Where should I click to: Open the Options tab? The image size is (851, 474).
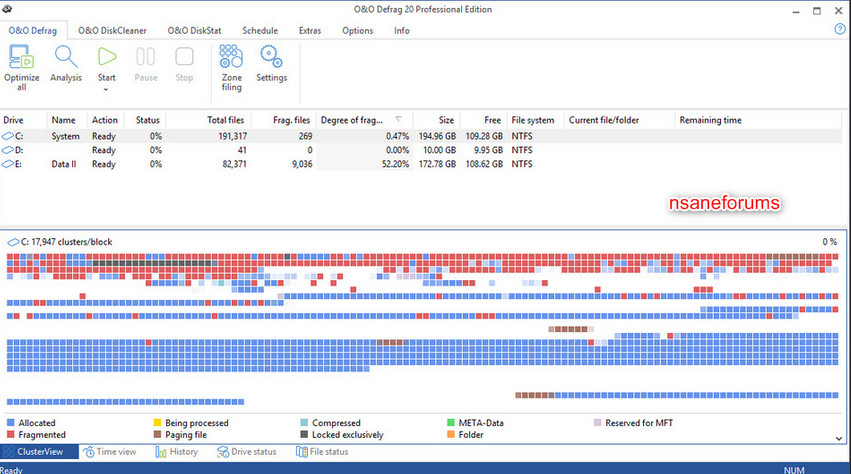(x=358, y=30)
